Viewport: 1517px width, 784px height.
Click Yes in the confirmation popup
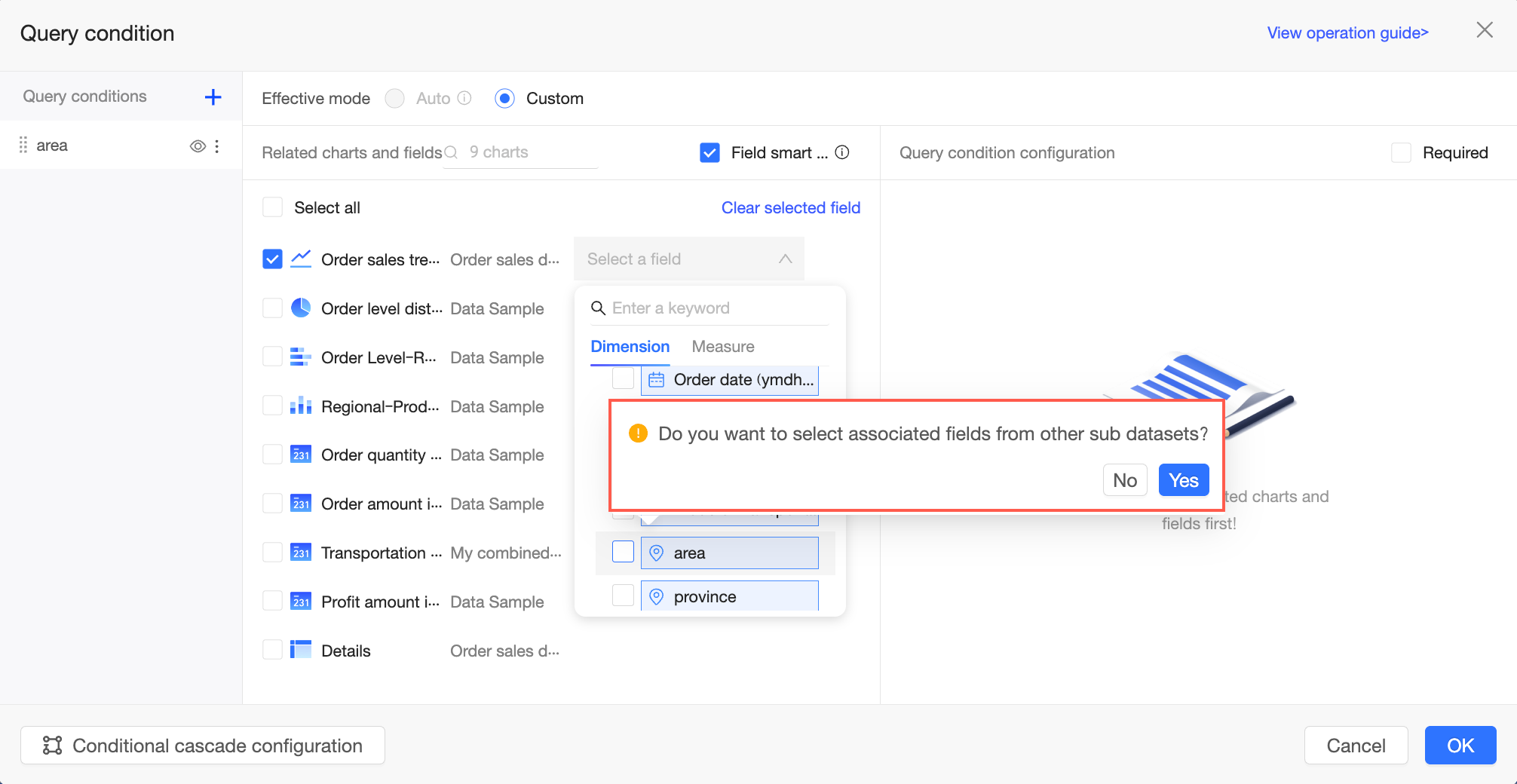pyautogui.click(x=1183, y=480)
